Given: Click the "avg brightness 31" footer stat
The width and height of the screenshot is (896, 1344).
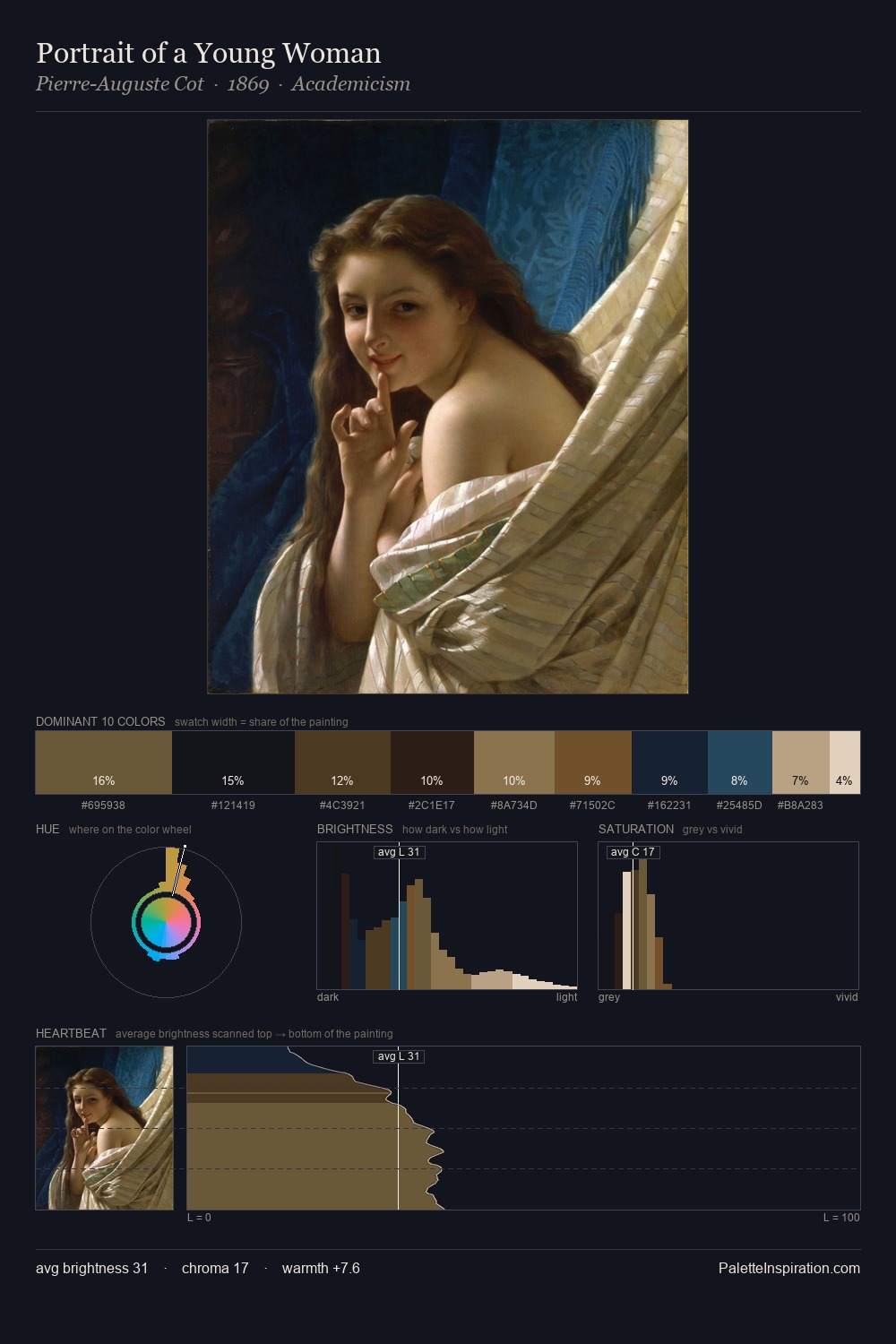Looking at the screenshot, I should coord(91,1268).
